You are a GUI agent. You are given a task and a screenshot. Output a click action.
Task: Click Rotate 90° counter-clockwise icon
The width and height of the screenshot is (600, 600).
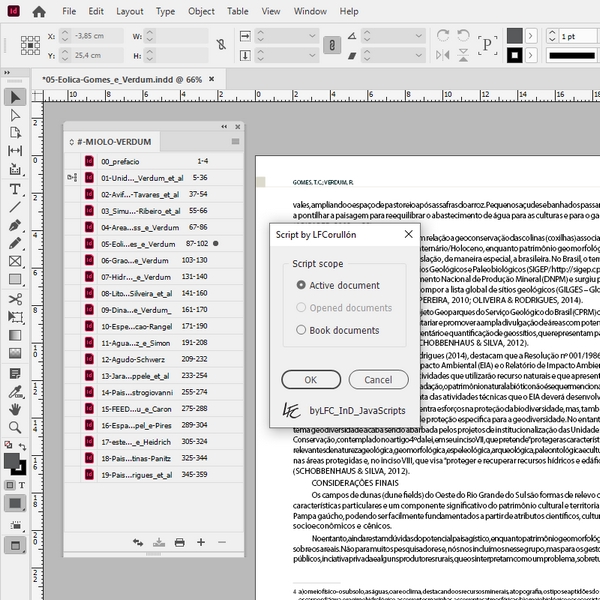[x=463, y=36]
